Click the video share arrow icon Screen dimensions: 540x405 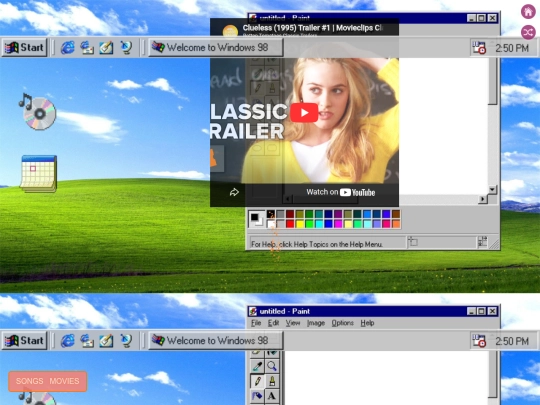234,192
